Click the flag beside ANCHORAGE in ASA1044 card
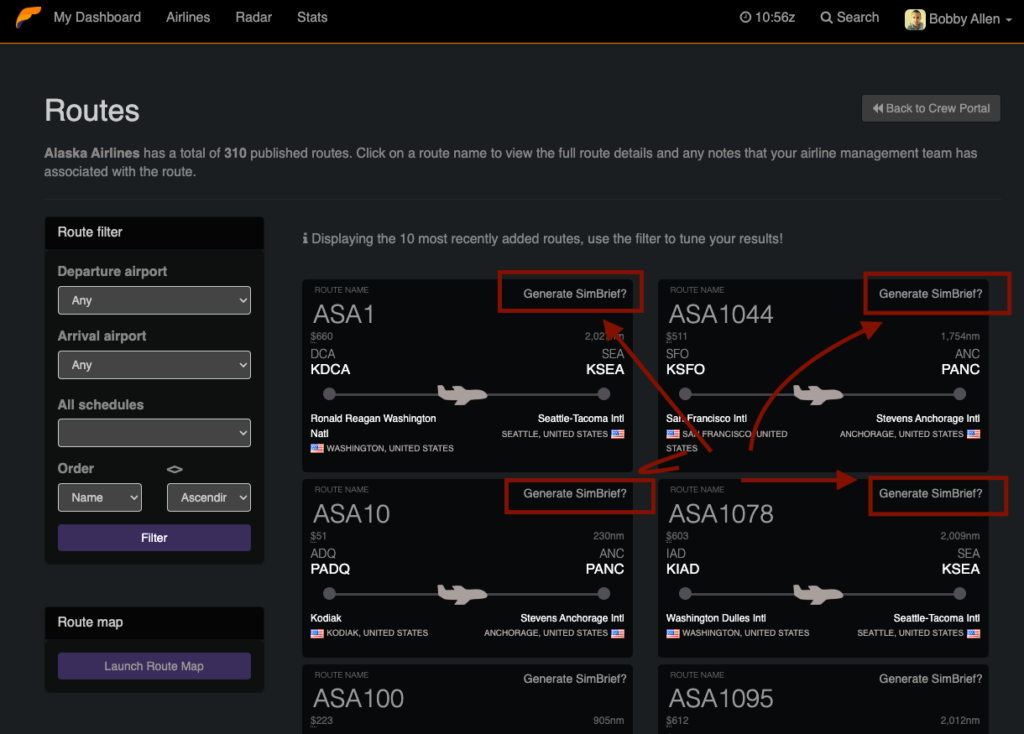 click(974, 434)
